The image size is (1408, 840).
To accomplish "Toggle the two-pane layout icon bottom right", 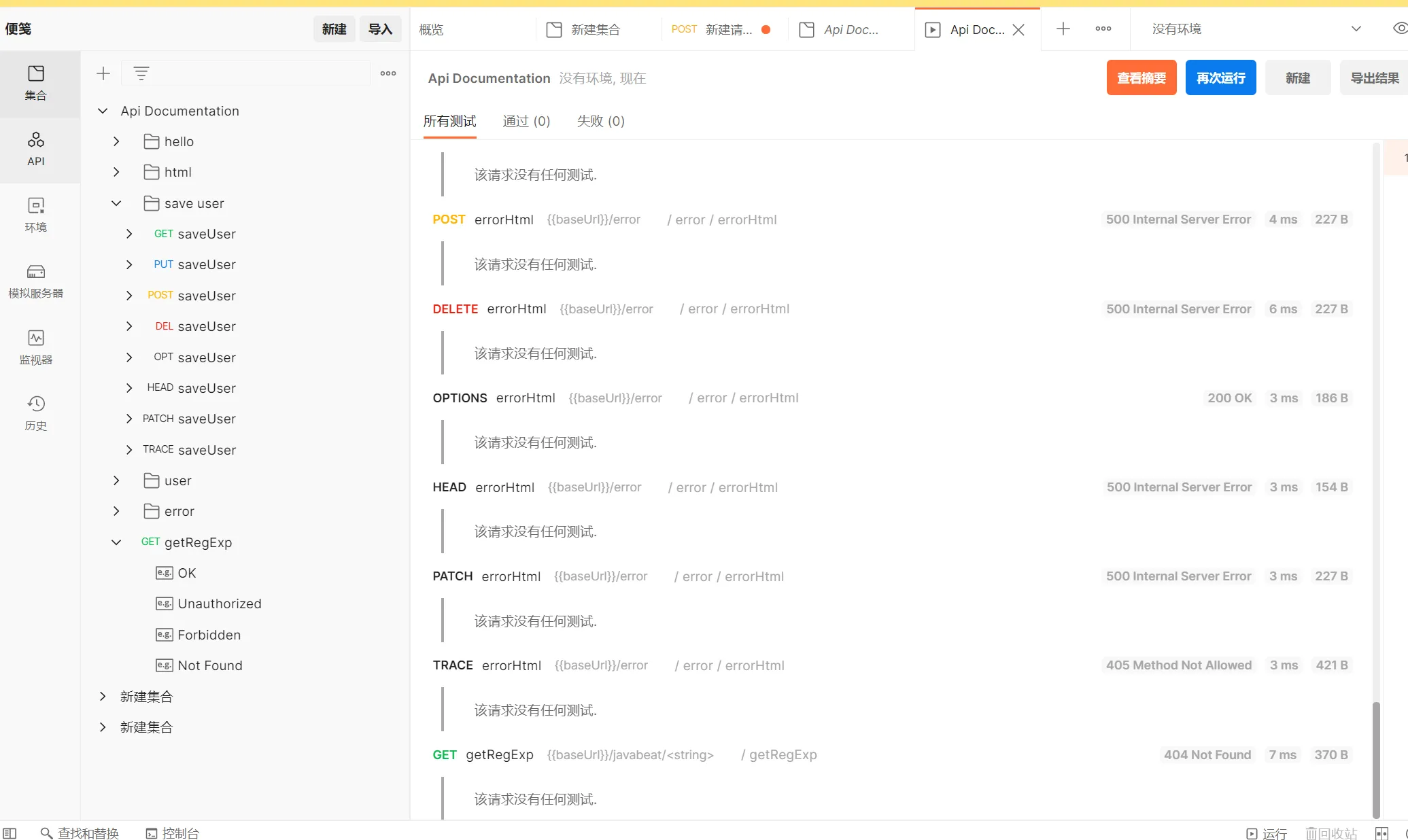I will click(1381, 833).
